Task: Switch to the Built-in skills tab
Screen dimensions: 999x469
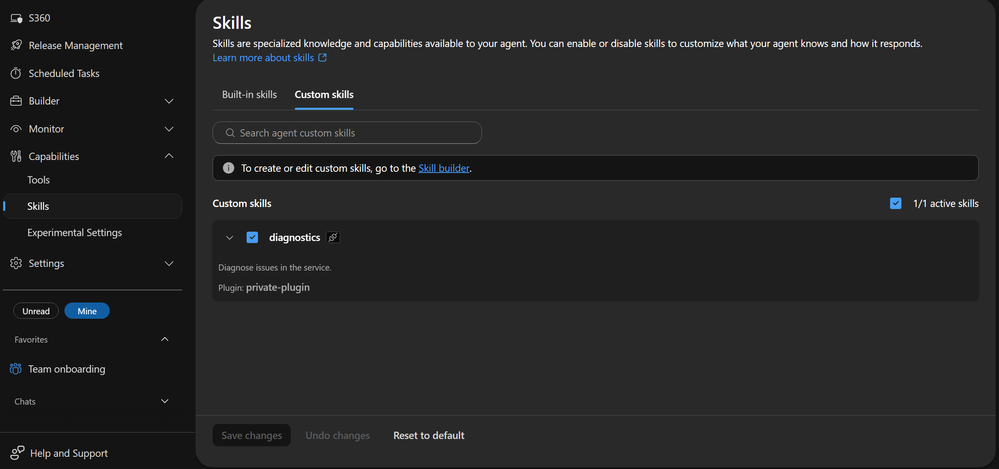Action: (249, 94)
